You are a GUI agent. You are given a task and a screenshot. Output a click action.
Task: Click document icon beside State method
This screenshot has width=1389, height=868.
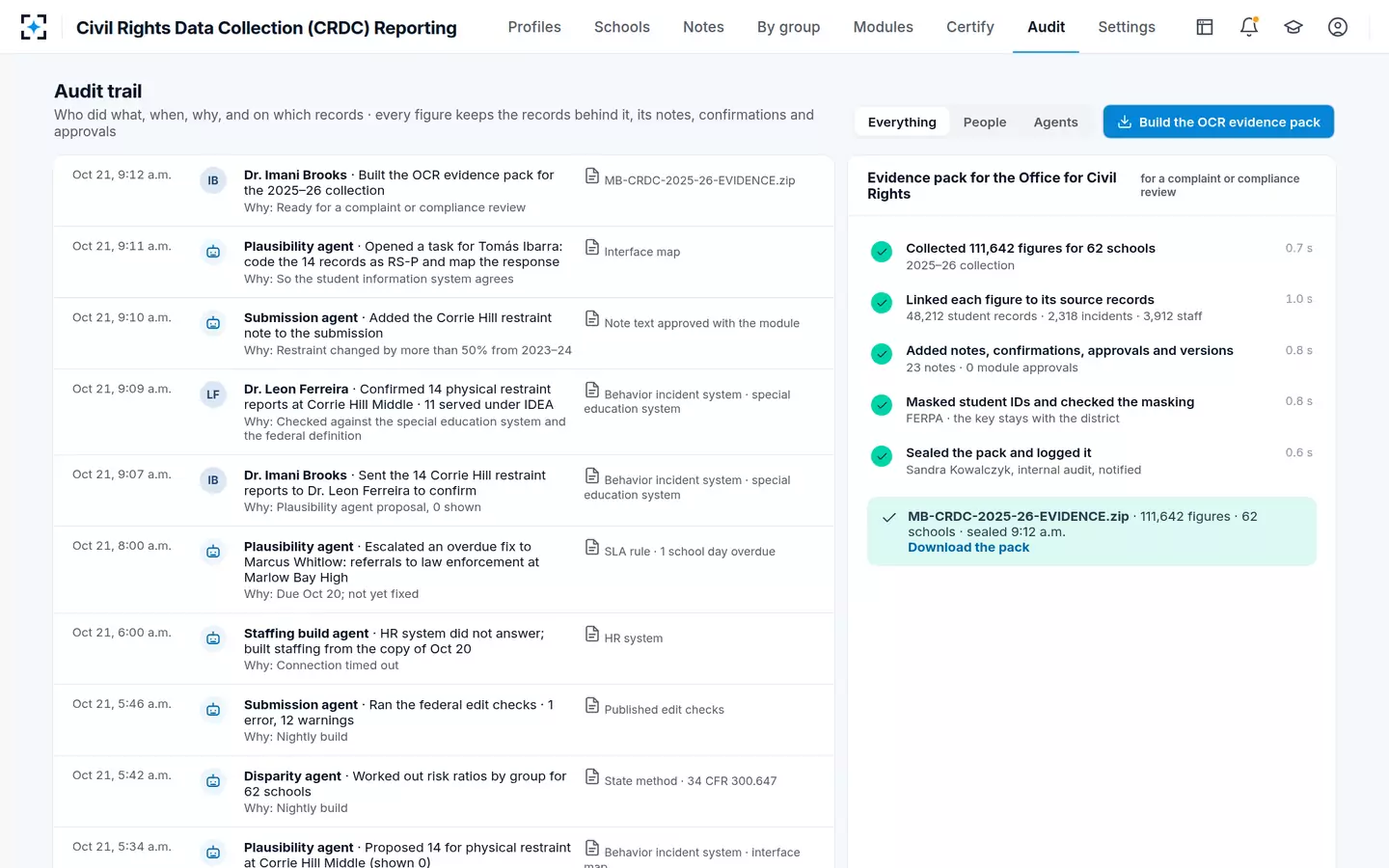(592, 776)
